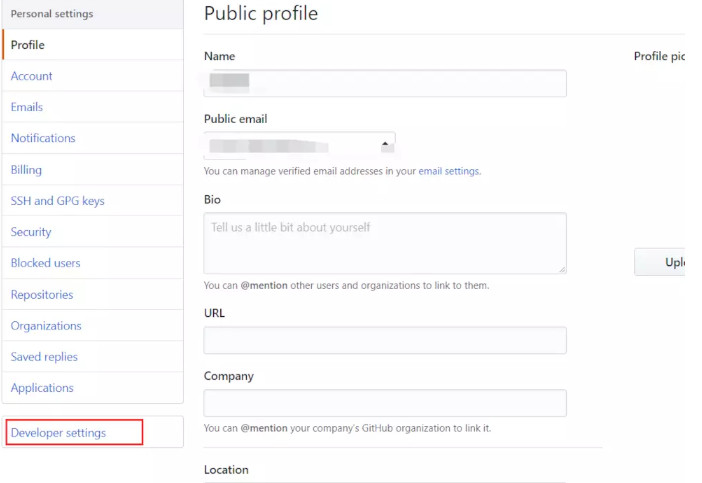Select Applications in the settings sidebar
Image resolution: width=702 pixels, height=483 pixels.
[42, 388]
